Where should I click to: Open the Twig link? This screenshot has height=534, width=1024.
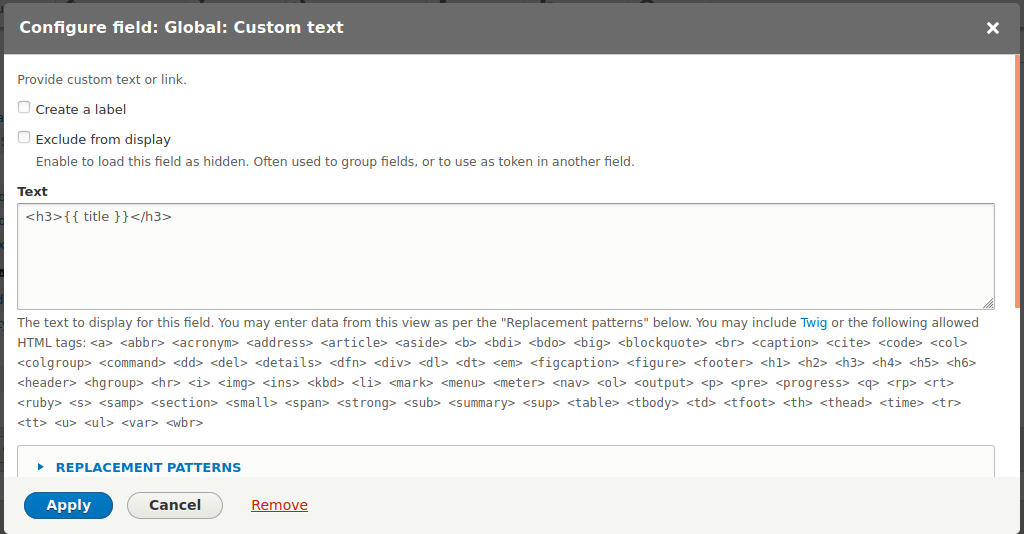click(813, 323)
